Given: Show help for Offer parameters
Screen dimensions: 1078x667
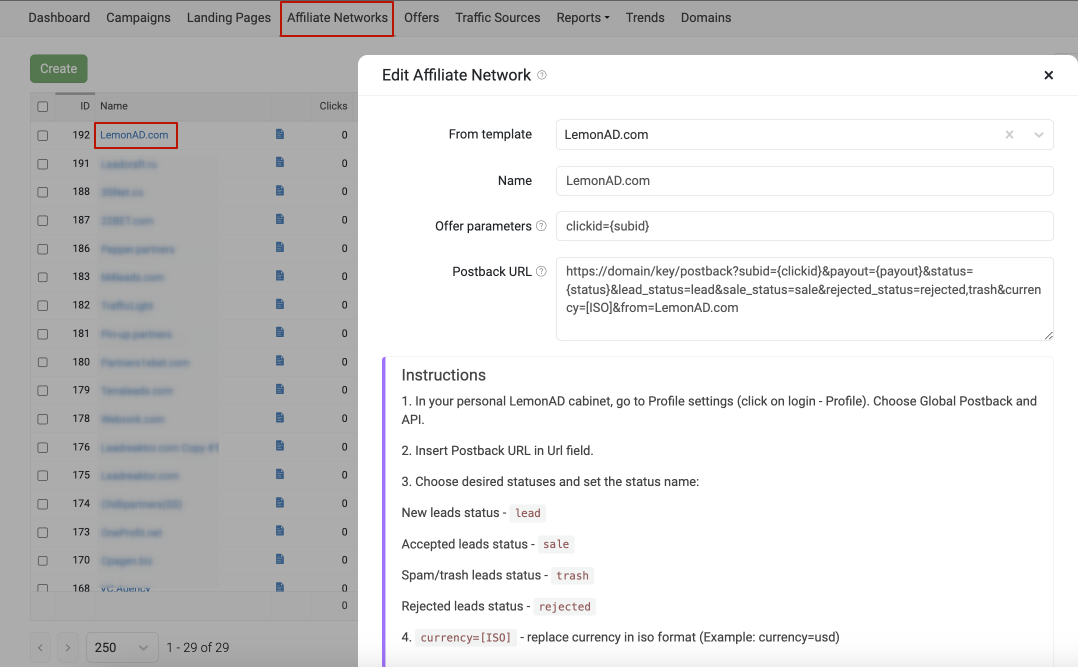Looking at the screenshot, I should tap(541, 226).
